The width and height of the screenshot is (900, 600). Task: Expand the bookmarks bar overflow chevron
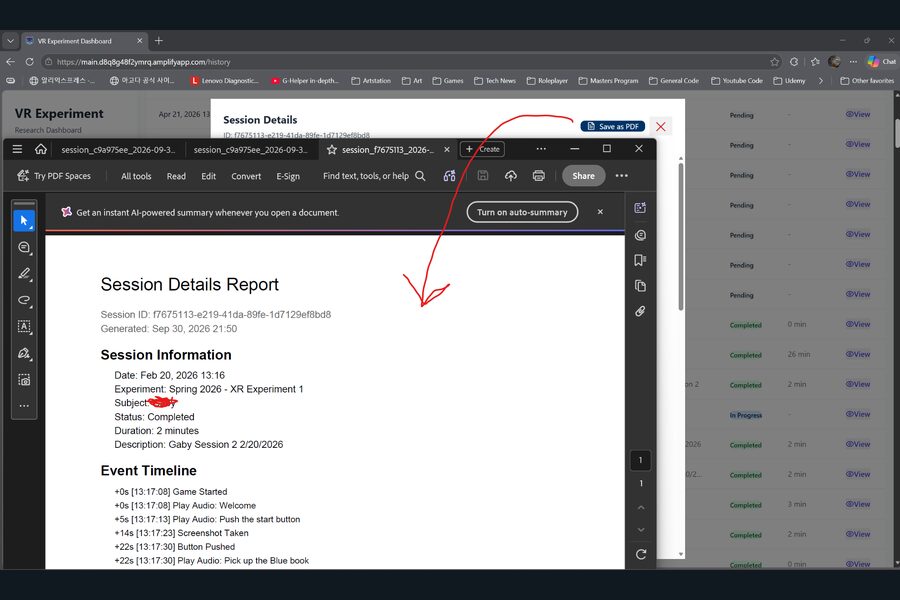[x=821, y=80]
